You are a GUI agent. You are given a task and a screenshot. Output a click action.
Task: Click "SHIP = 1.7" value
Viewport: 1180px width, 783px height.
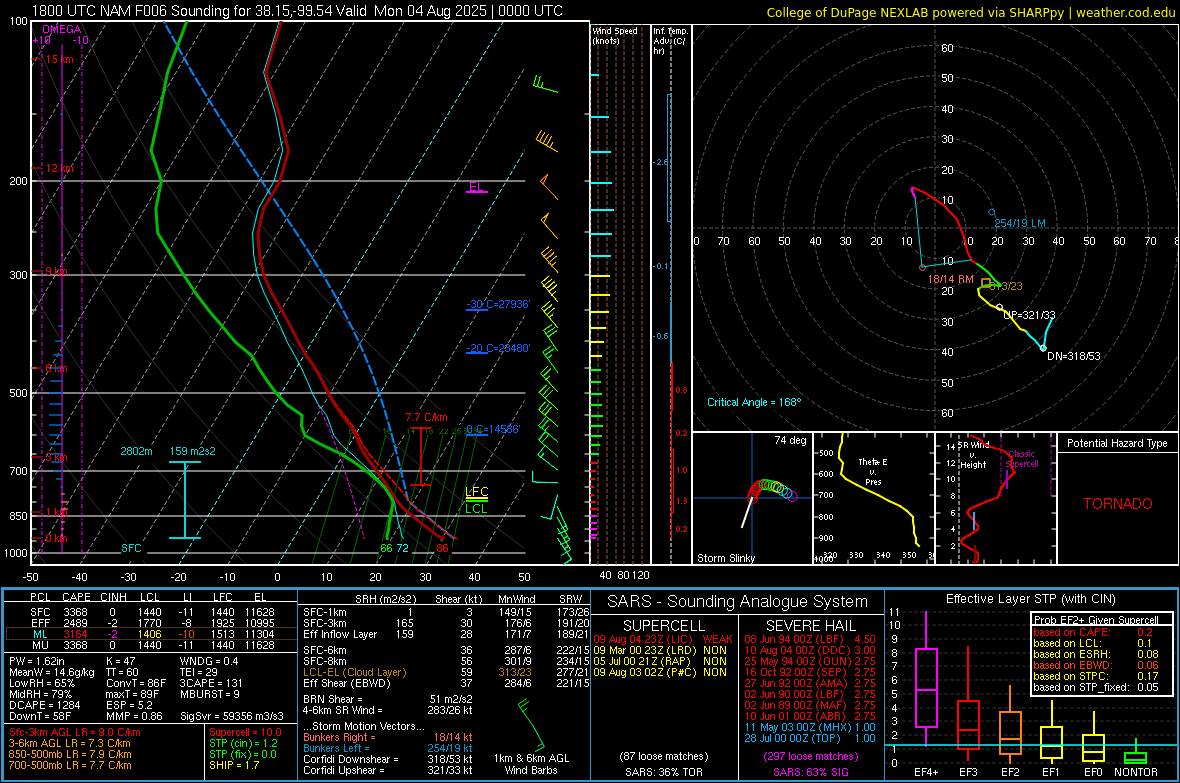pos(234,765)
